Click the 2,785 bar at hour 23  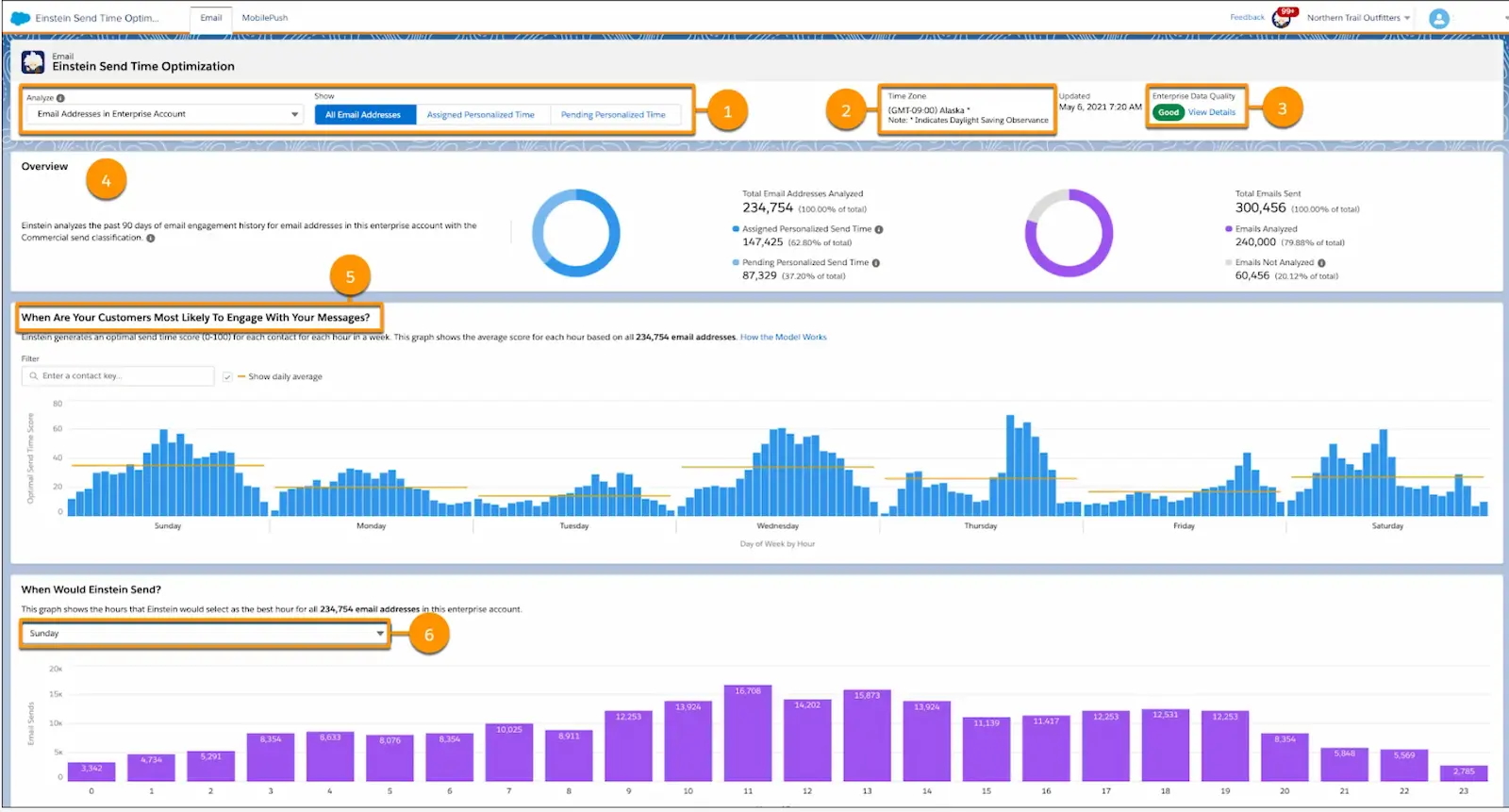point(1464,774)
